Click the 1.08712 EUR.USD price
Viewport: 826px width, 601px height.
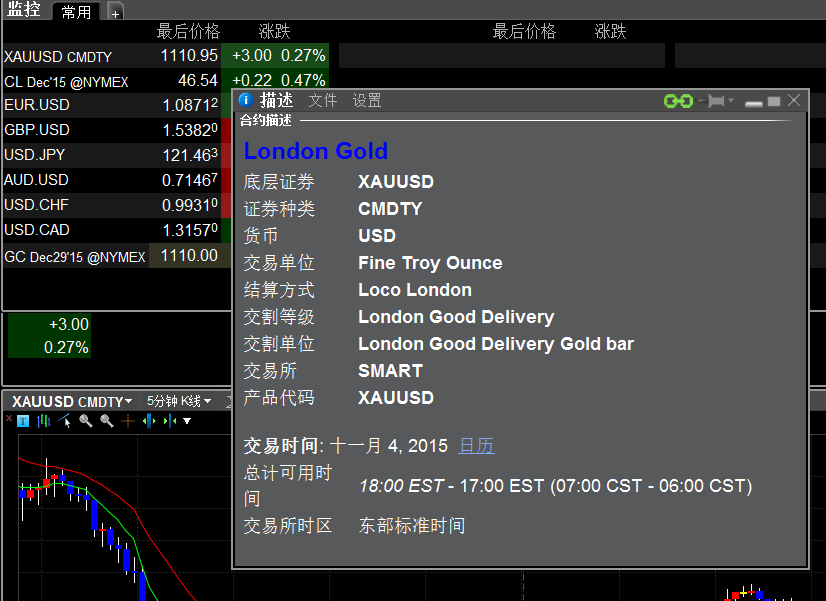pos(190,105)
